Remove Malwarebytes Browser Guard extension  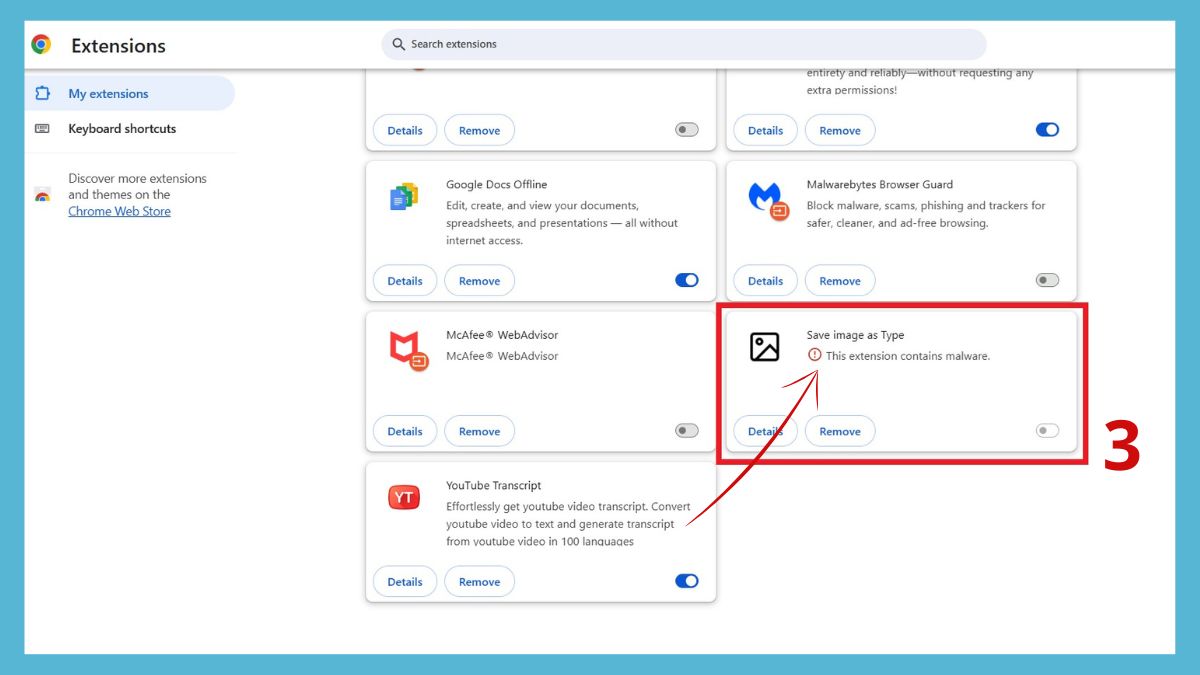(x=840, y=281)
